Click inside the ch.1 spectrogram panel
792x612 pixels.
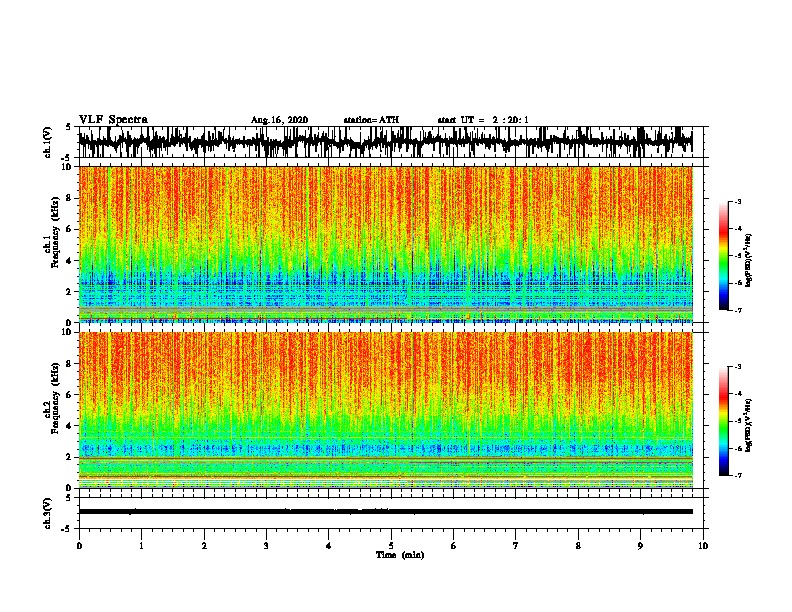[x=391, y=244]
